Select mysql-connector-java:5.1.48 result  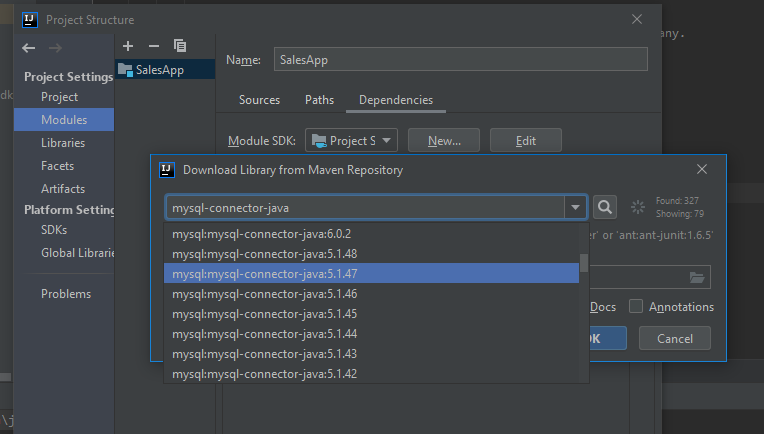pyautogui.click(x=371, y=254)
